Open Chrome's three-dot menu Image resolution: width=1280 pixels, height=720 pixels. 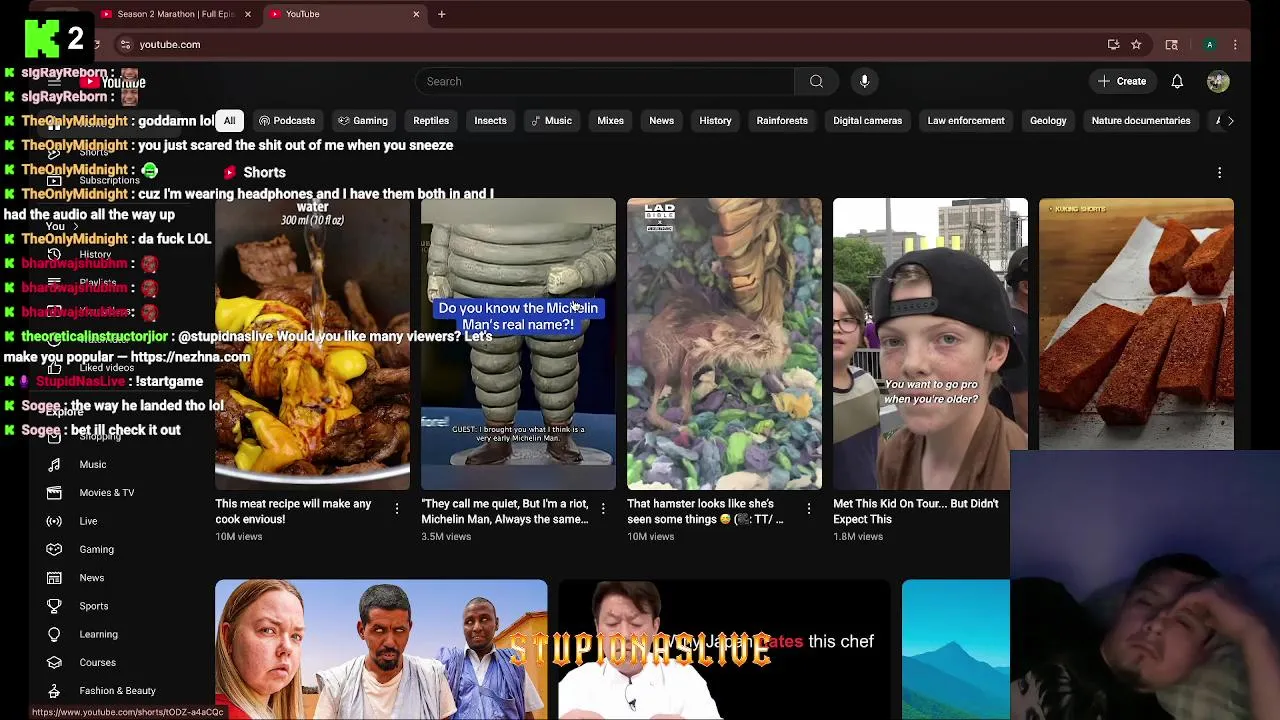tap(1235, 44)
